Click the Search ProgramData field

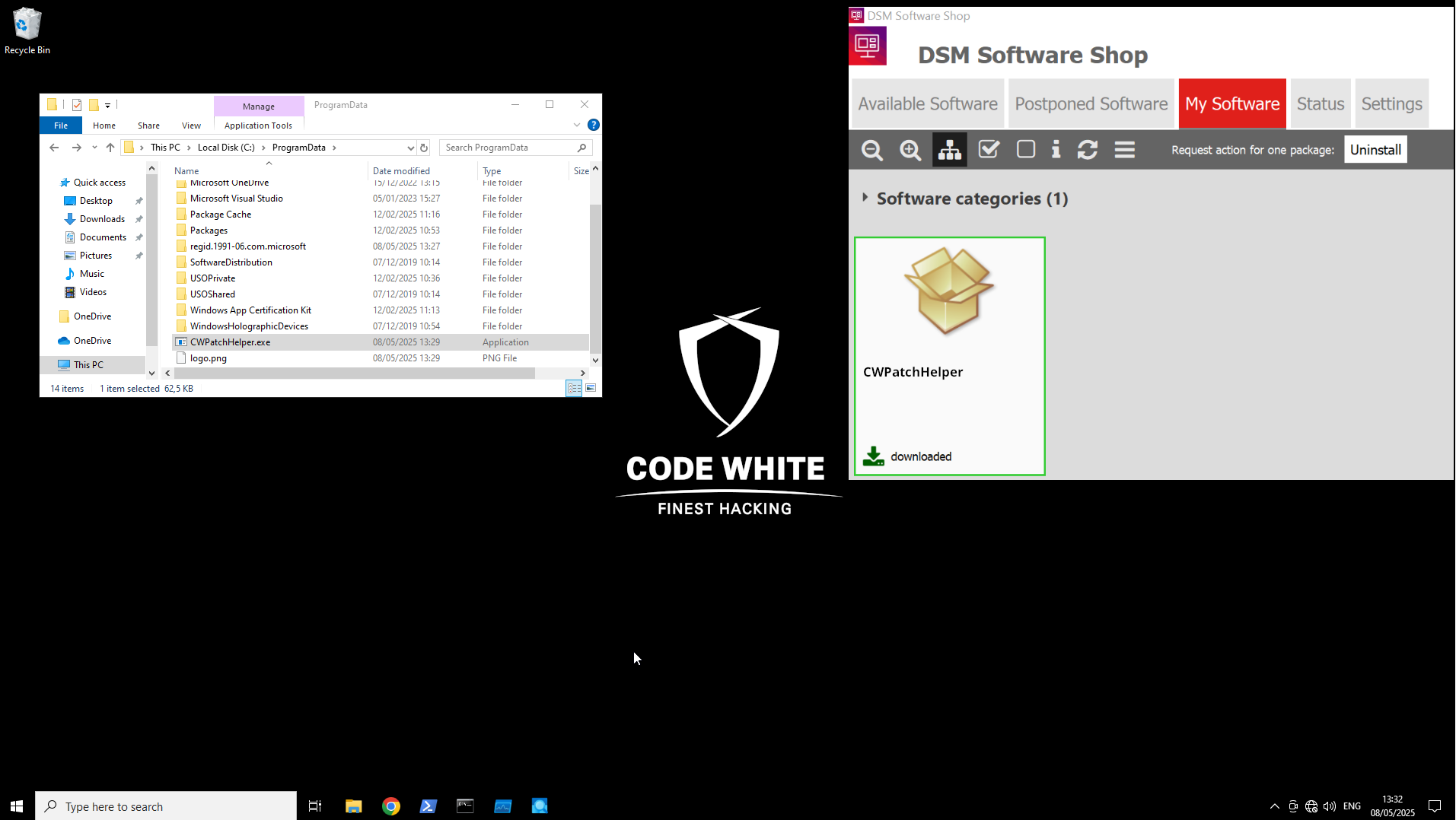coord(515,148)
